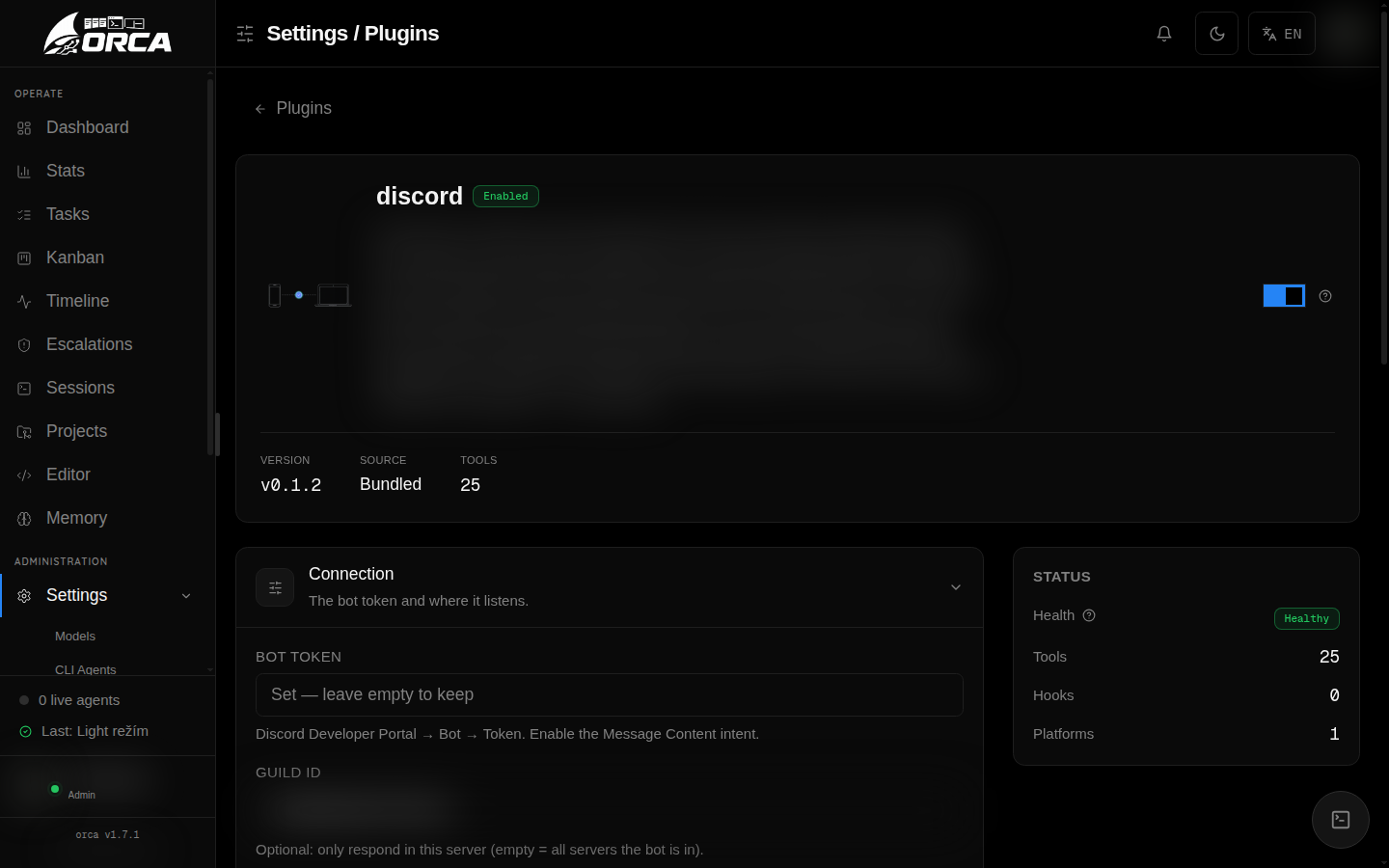The image size is (1389, 868).
Task: Click the v0.1.2 version value
Action: [x=291, y=485]
